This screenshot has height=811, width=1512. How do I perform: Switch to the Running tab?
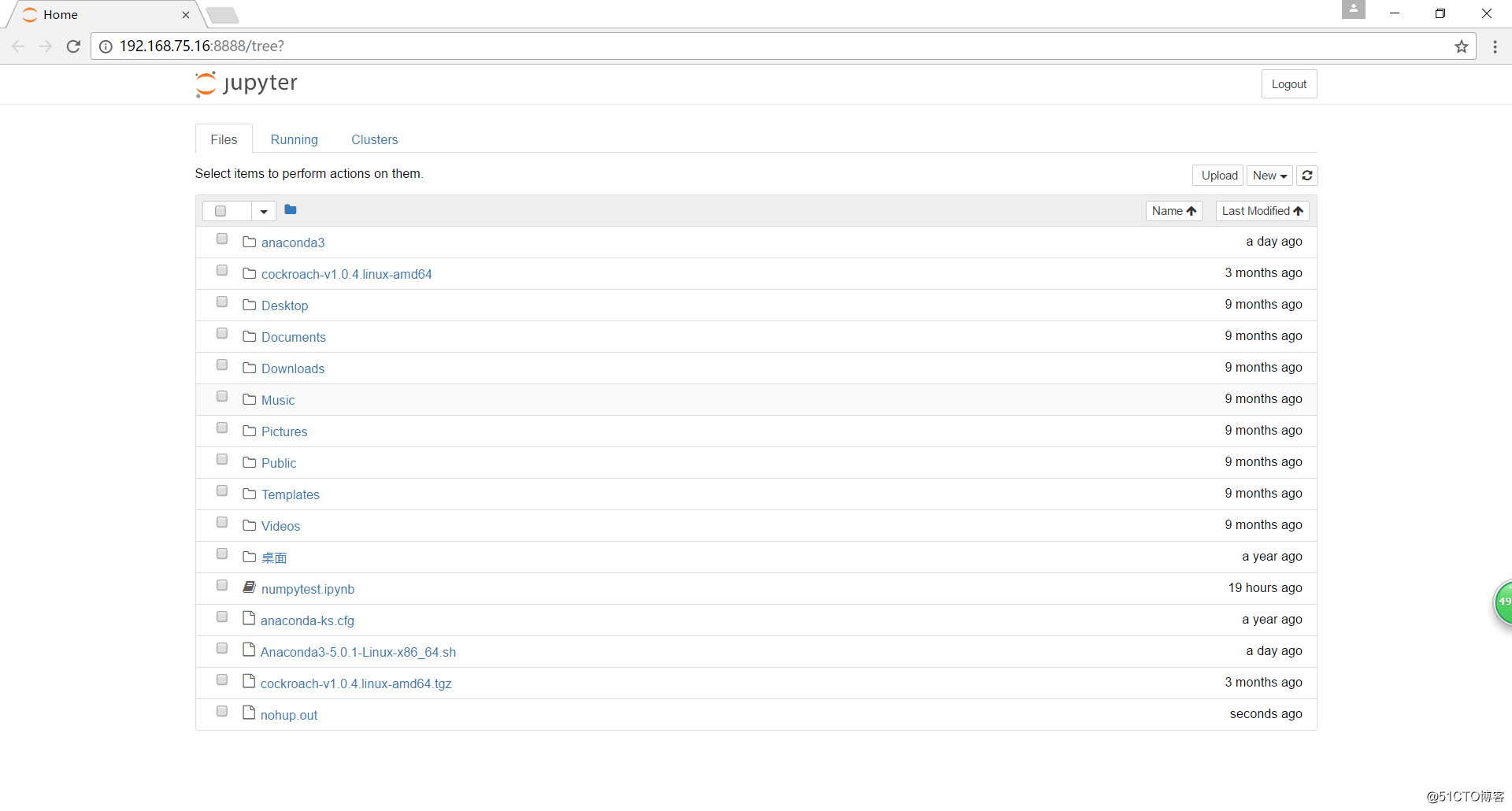coord(294,139)
